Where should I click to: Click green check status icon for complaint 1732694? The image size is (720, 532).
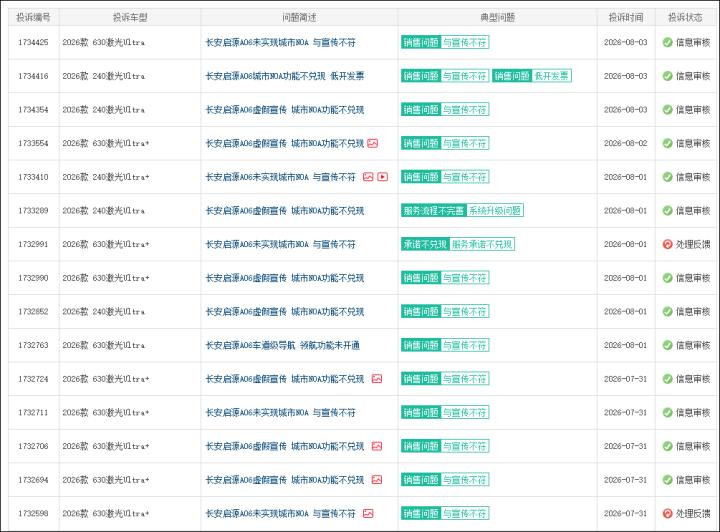[x=668, y=480]
